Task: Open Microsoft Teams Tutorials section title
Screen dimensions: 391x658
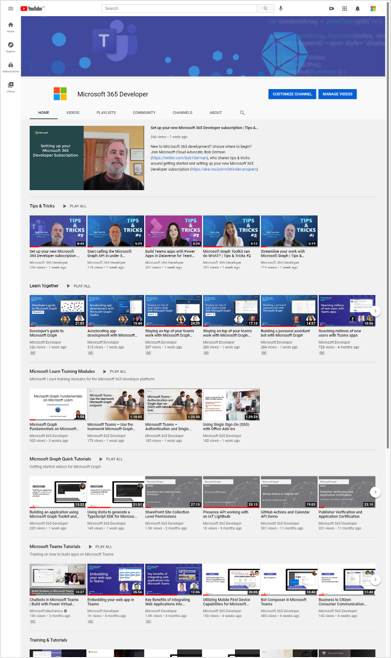Action: click(x=55, y=547)
